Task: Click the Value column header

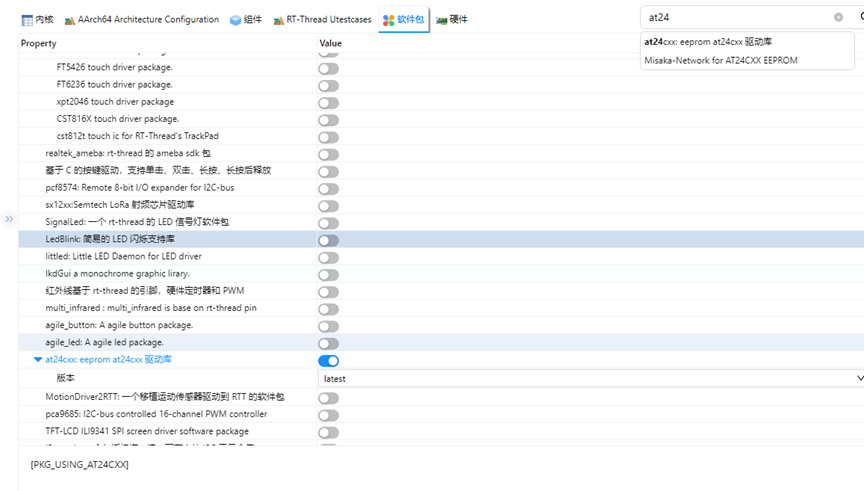Action: [x=331, y=43]
